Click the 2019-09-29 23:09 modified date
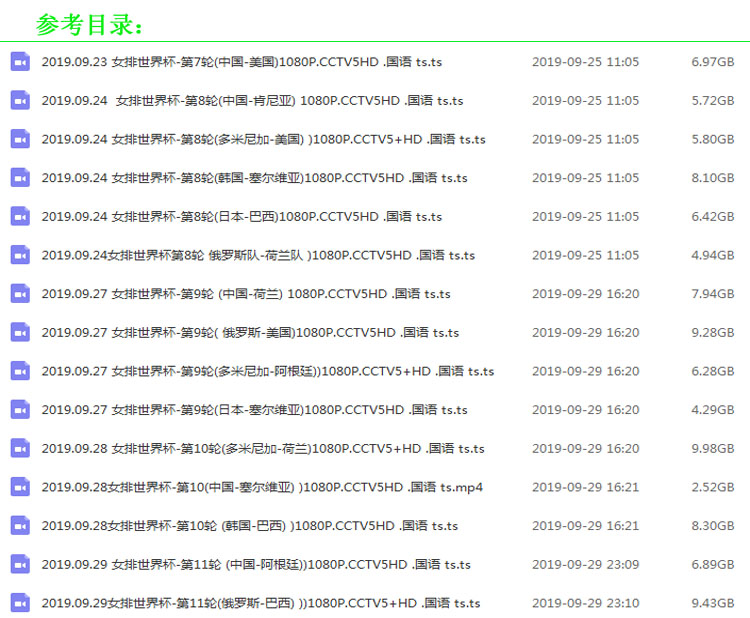The width and height of the screenshot is (750, 618). [585, 565]
